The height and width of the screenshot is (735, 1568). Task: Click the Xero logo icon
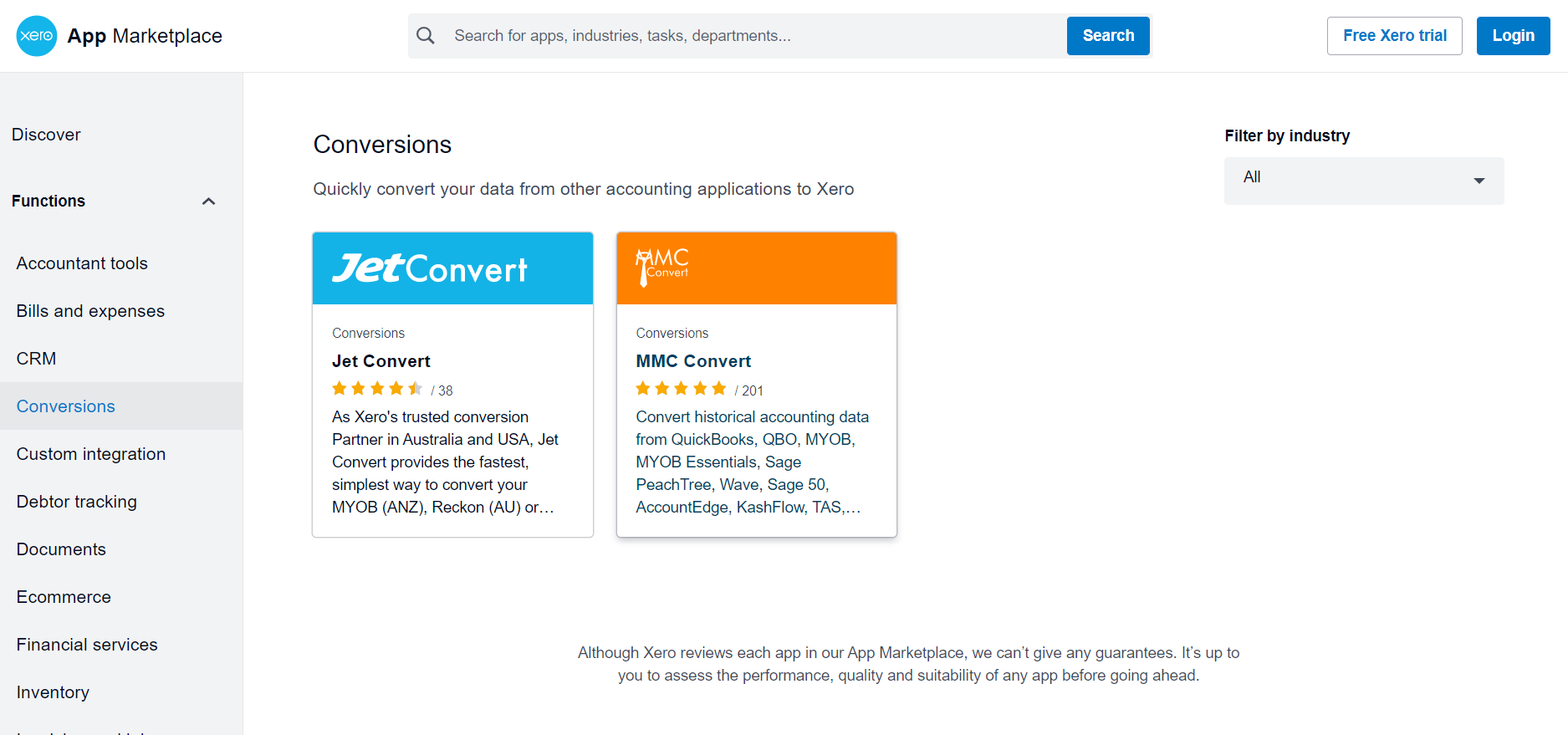tap(37, 36)
